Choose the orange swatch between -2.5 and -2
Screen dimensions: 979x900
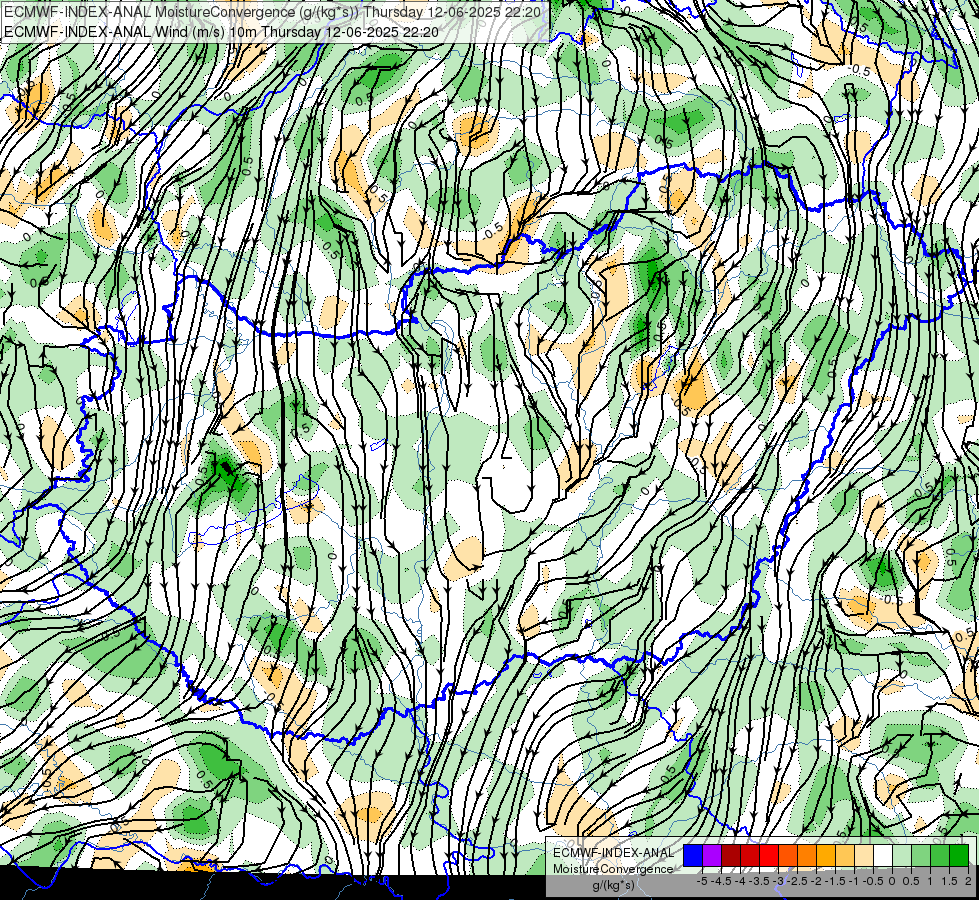click(807, 855)
